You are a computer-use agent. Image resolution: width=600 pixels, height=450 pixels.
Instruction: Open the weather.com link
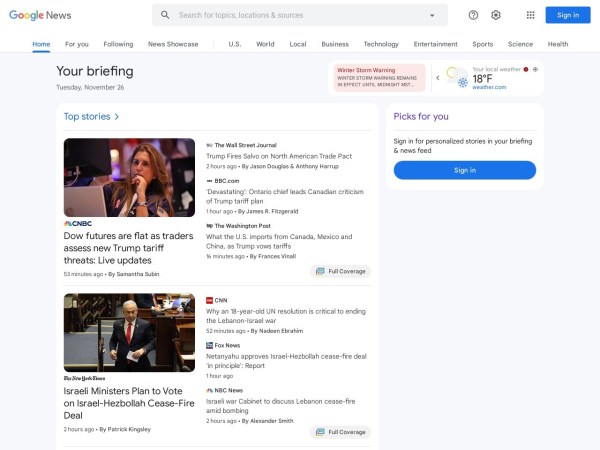click(489, 88)
